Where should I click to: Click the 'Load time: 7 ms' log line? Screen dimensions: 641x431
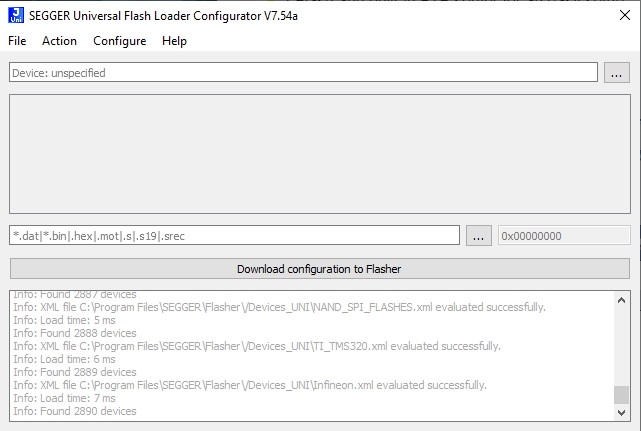coord(64,398)
